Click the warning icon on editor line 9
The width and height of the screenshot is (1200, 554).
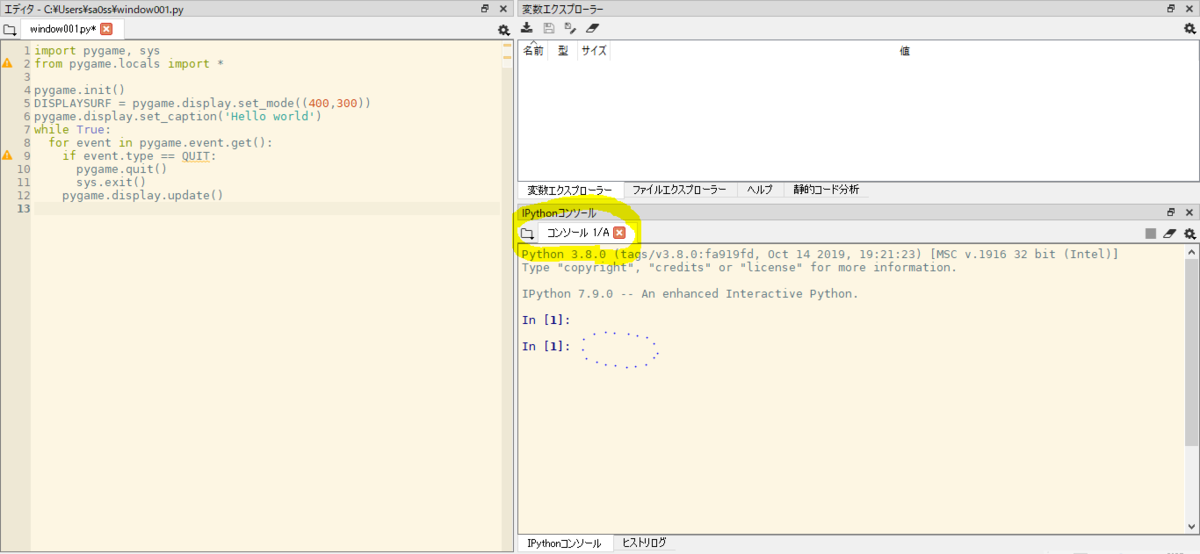[x=7, y=156]
